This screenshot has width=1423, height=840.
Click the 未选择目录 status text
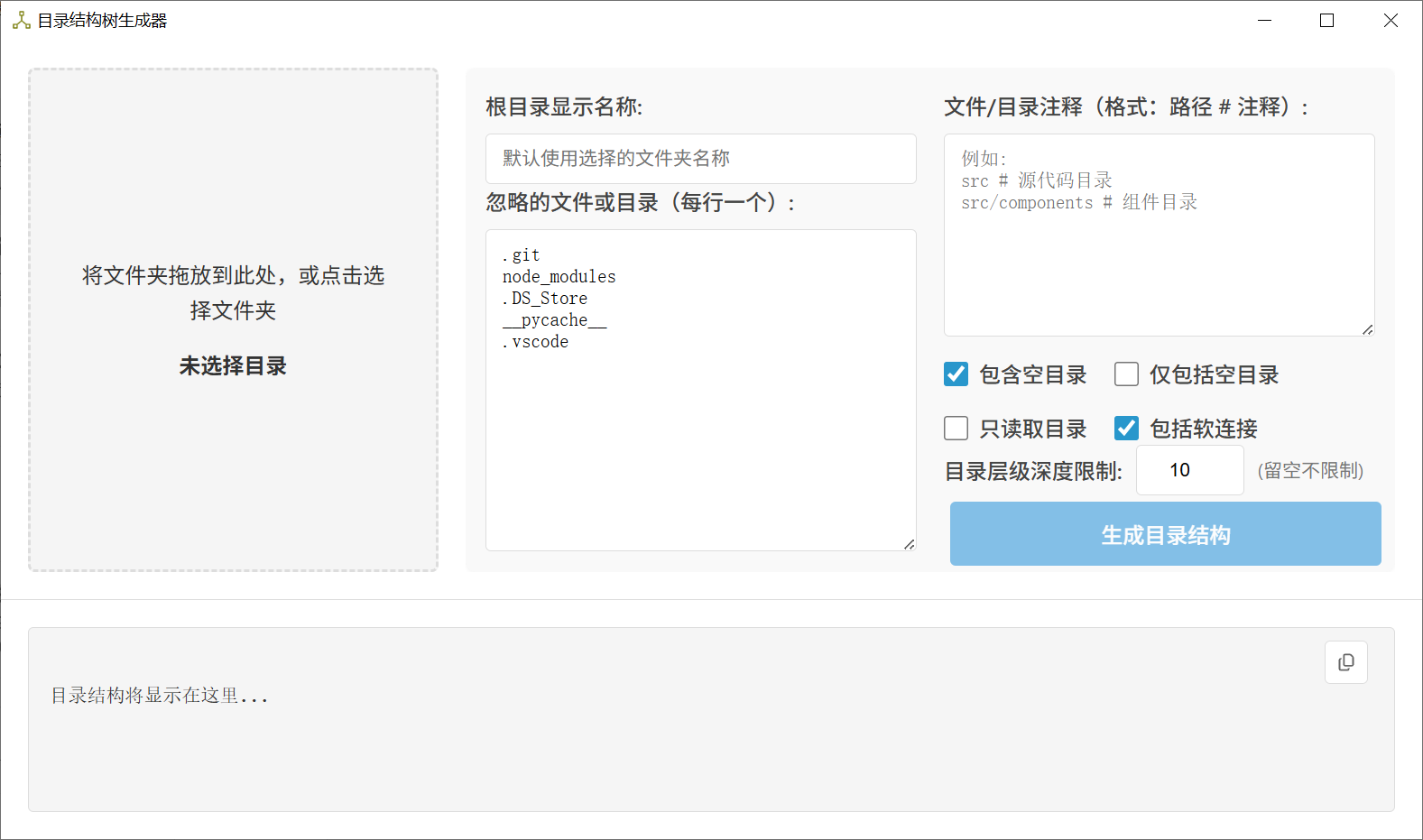click(233, 366)
